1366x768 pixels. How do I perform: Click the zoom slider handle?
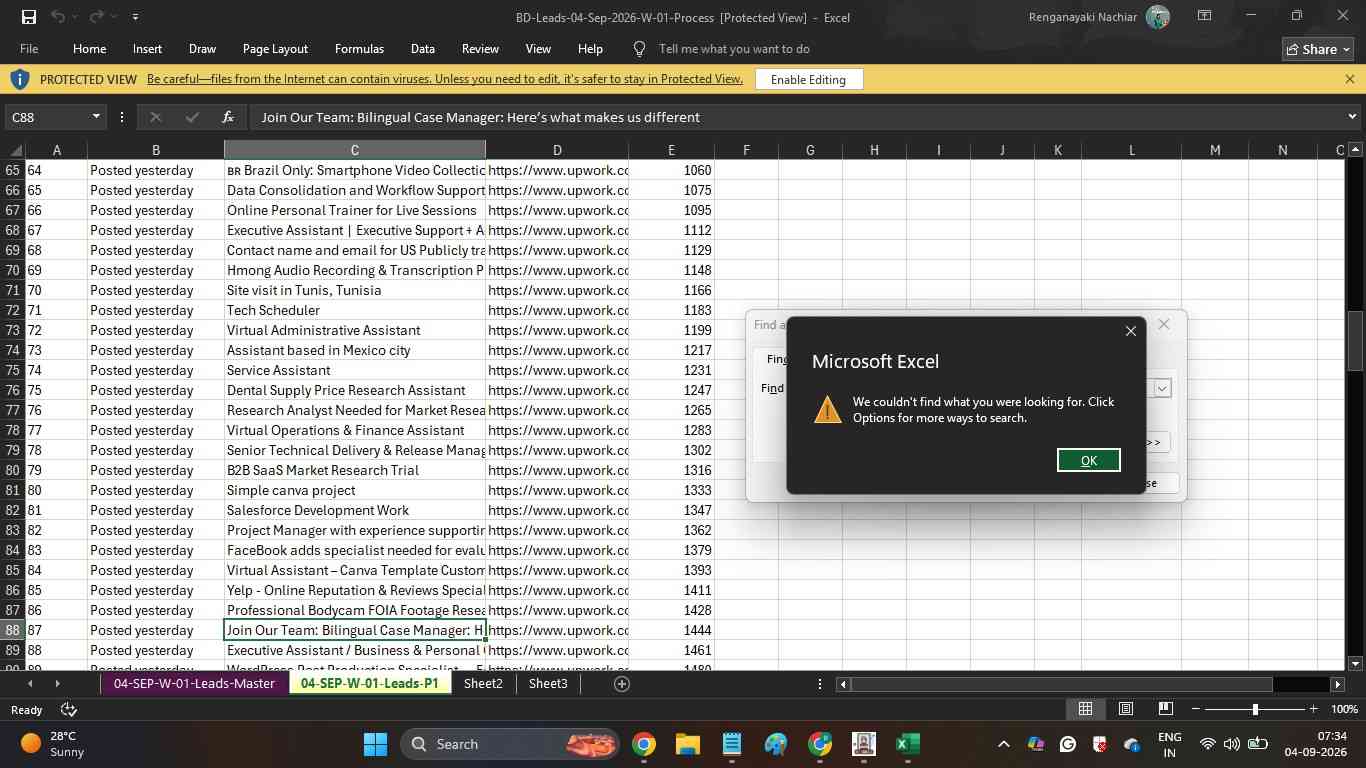[x=1255, y=709]
